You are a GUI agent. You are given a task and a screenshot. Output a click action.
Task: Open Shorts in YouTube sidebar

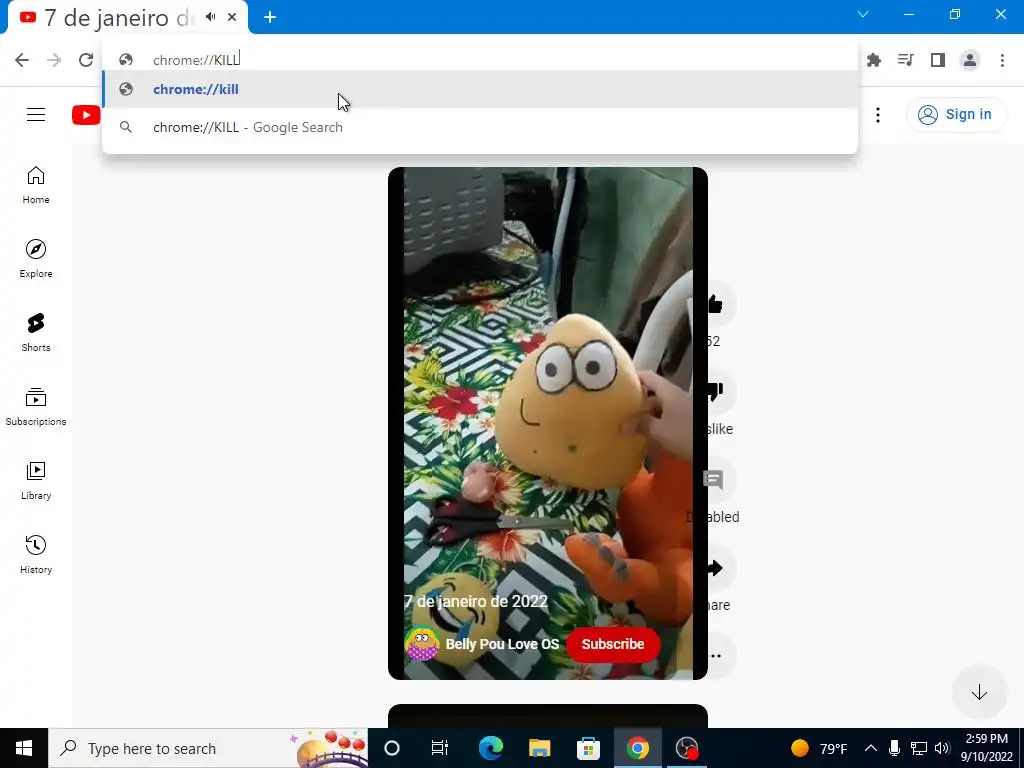[36, 333]
